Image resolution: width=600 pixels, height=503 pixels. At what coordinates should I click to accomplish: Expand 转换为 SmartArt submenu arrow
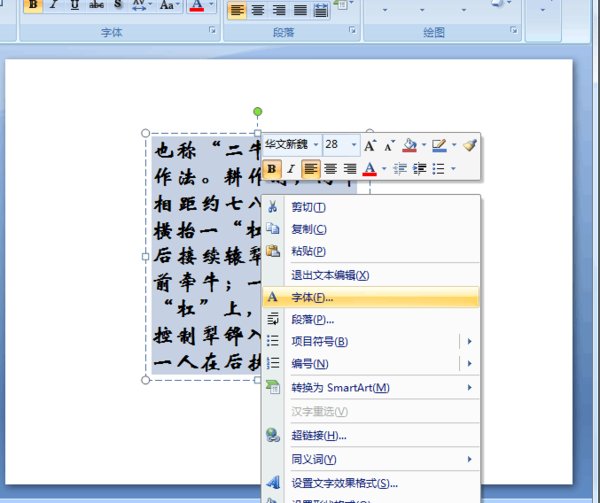470,387
